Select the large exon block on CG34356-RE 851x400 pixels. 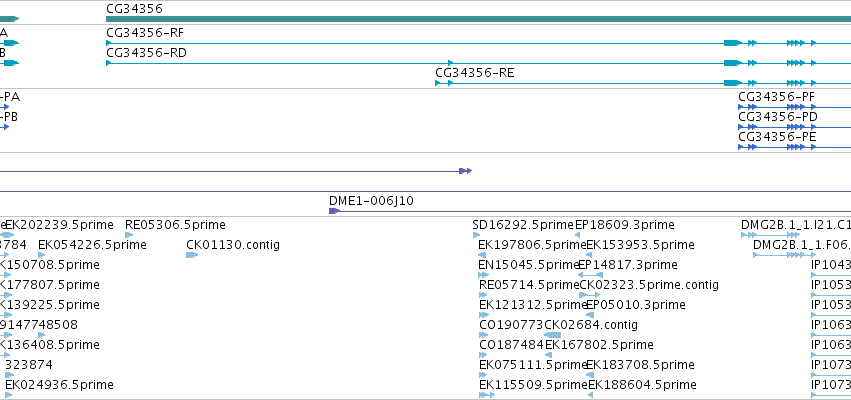[732, 83]
